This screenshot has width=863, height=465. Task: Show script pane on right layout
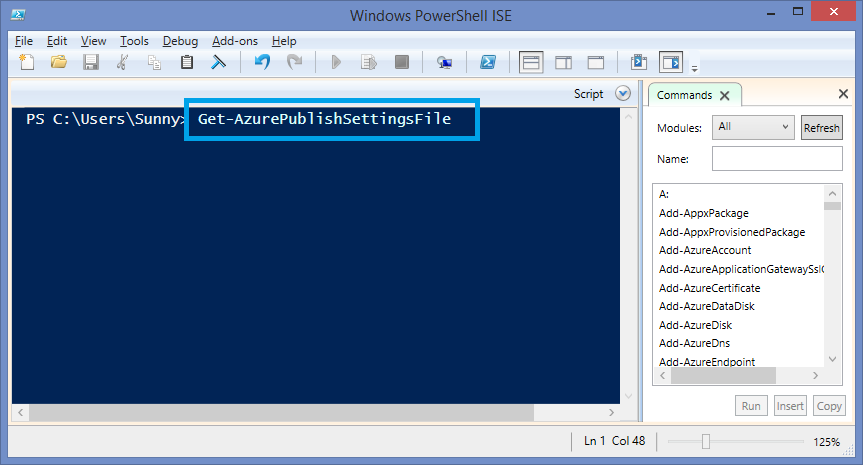(564, 62)
